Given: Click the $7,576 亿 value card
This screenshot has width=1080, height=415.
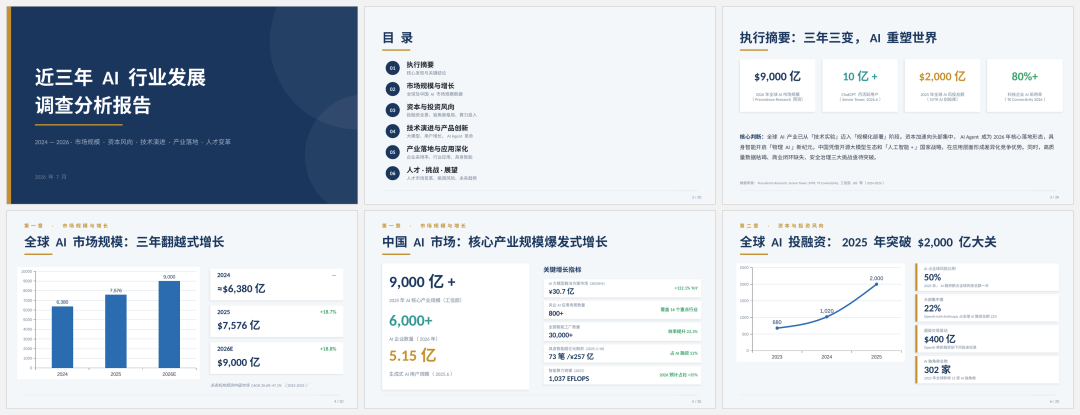Looking at the screenshot, I should point(276,321).
